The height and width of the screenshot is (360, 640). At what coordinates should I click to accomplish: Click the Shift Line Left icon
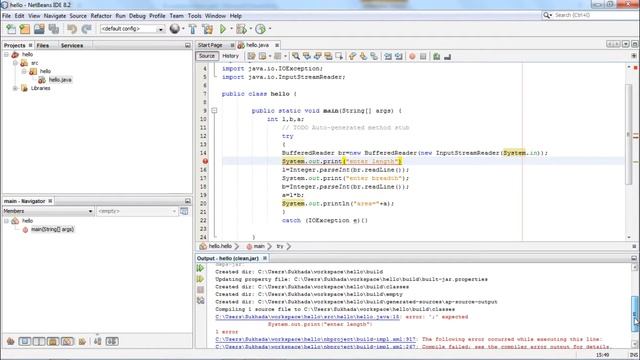click(388, 56)
